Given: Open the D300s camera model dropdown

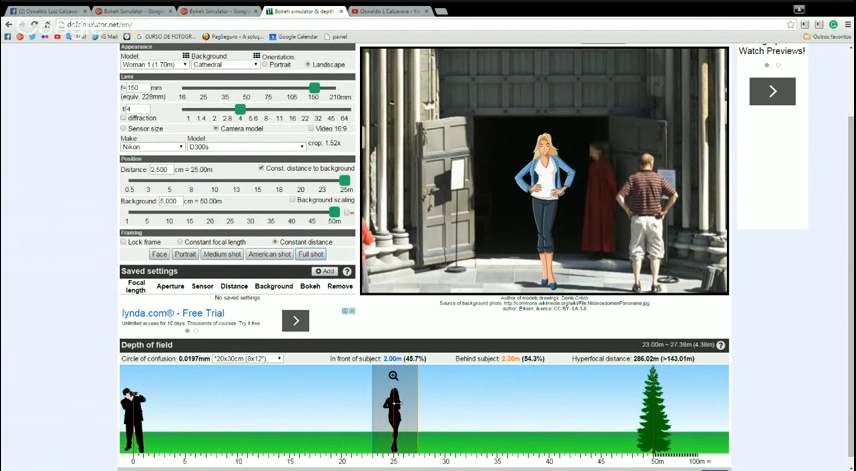Looking at the screenshot, I should pos(246,147).
